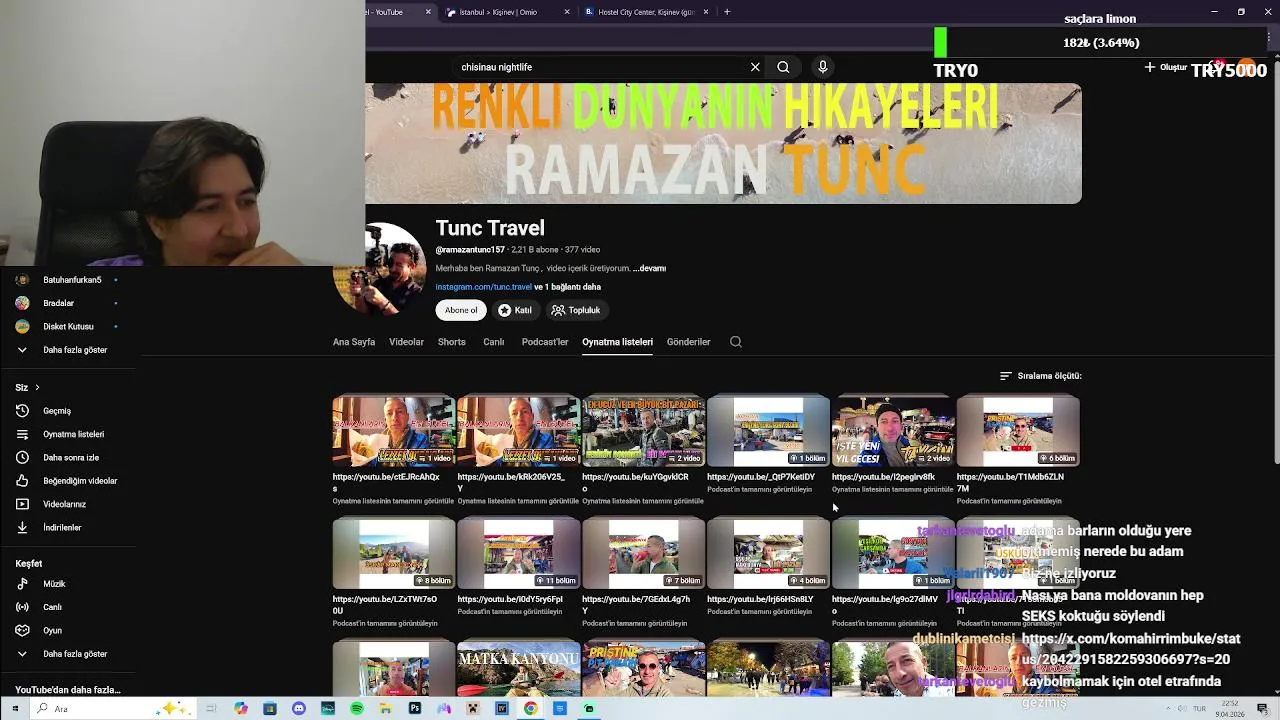
Task: Open Microsoft Store from taskbar
Action: tap(269, 709)
